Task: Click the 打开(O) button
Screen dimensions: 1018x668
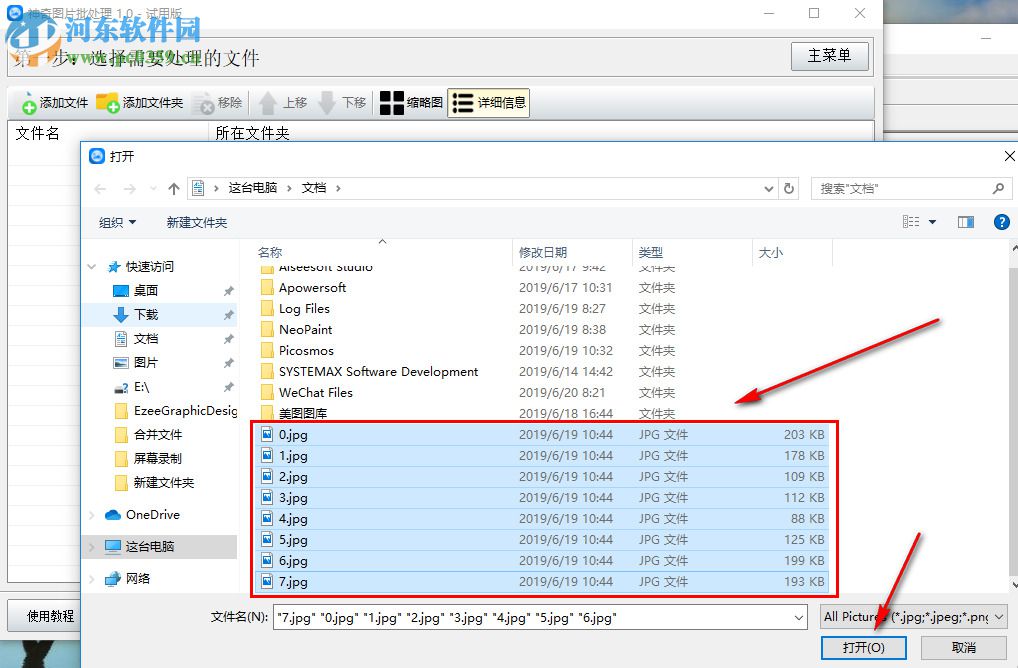Action: point(863,648)
